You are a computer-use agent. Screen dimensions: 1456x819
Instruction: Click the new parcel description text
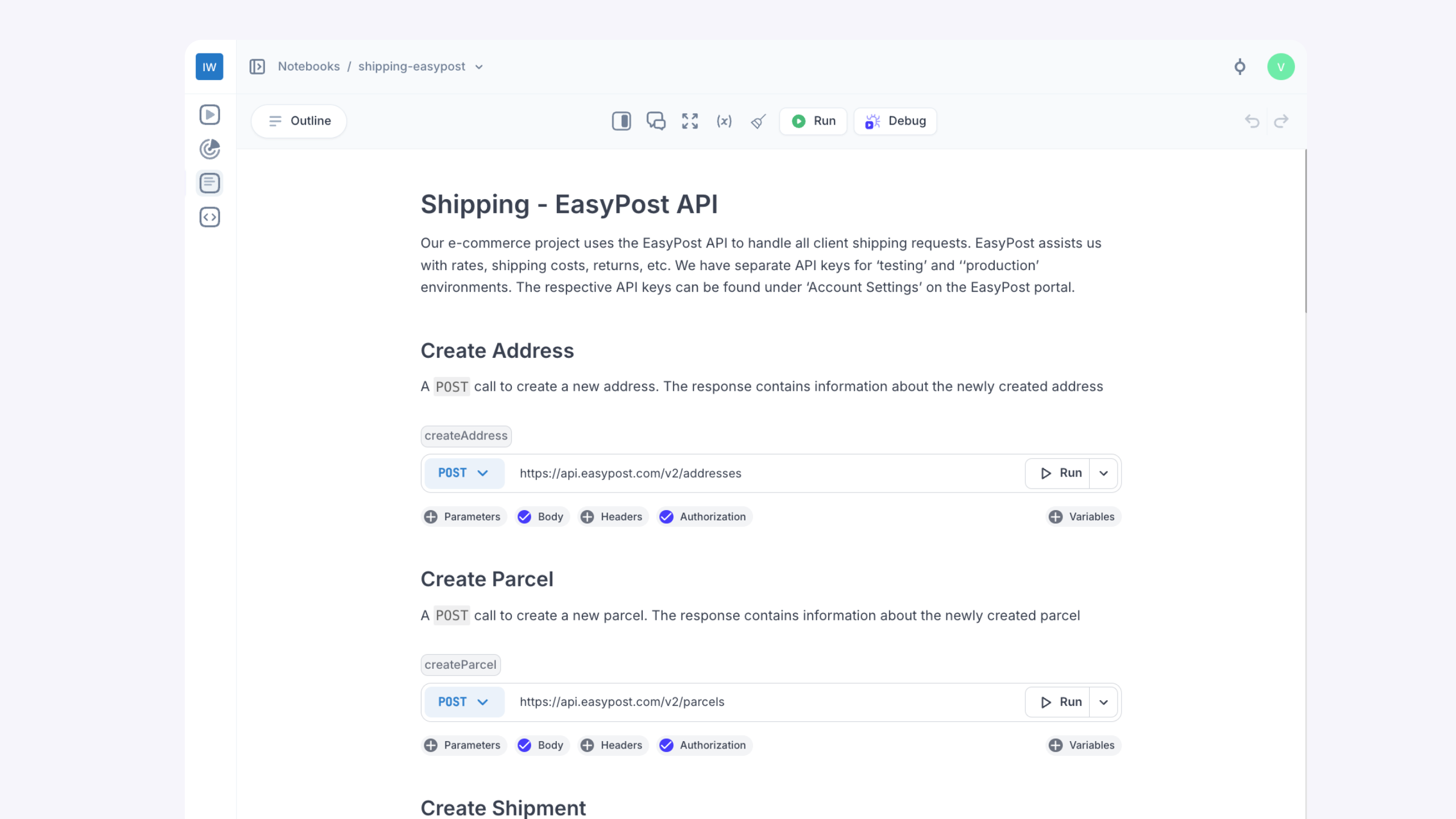tap(751, 615)
